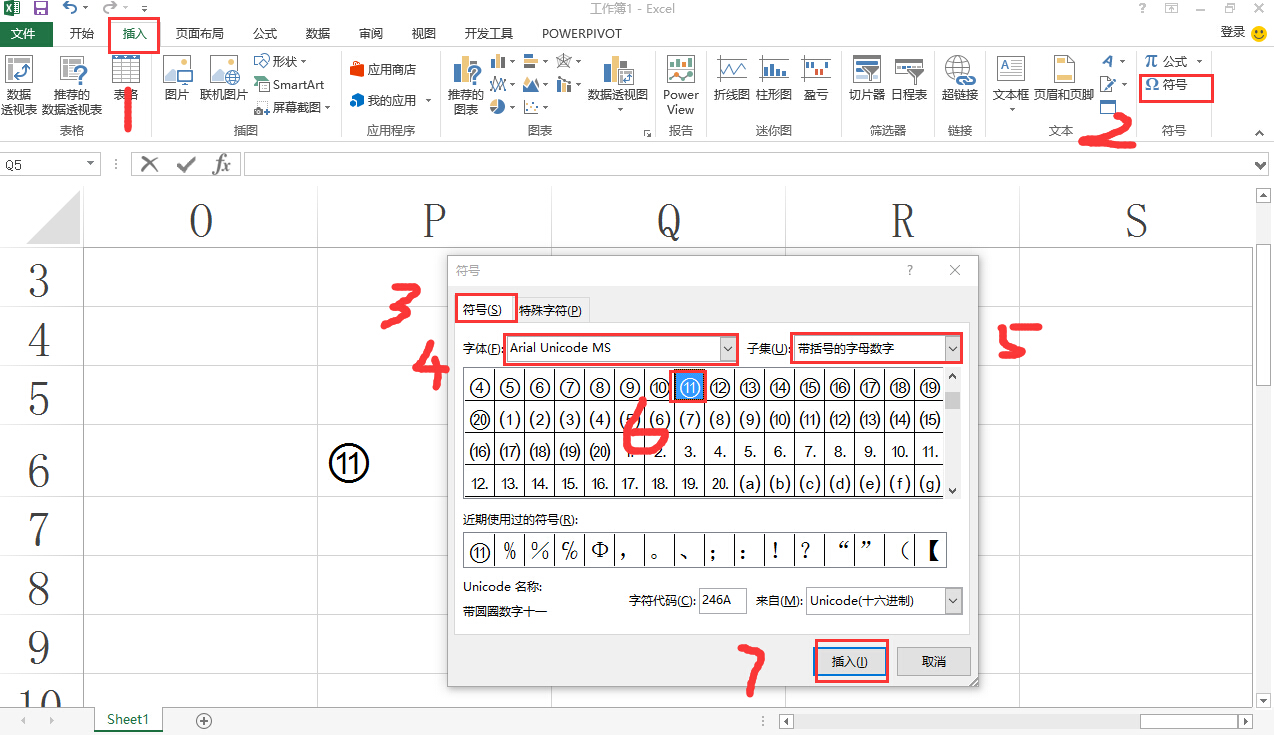Click the Insert (插入) button in dialog
The width and height of the screenshot is (1274, 735).
click(850, 661)
